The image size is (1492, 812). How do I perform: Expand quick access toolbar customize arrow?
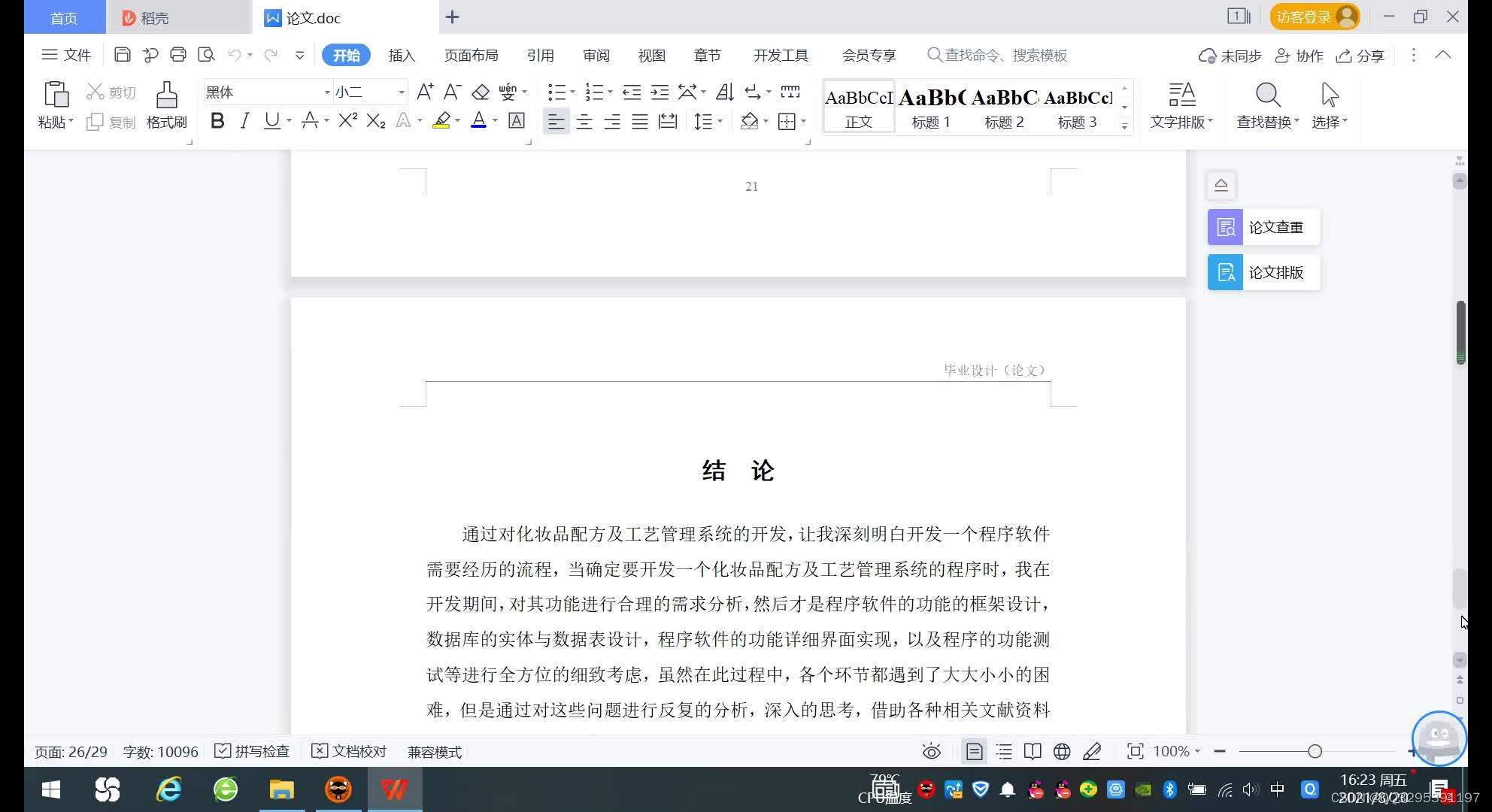coord(299,55)
